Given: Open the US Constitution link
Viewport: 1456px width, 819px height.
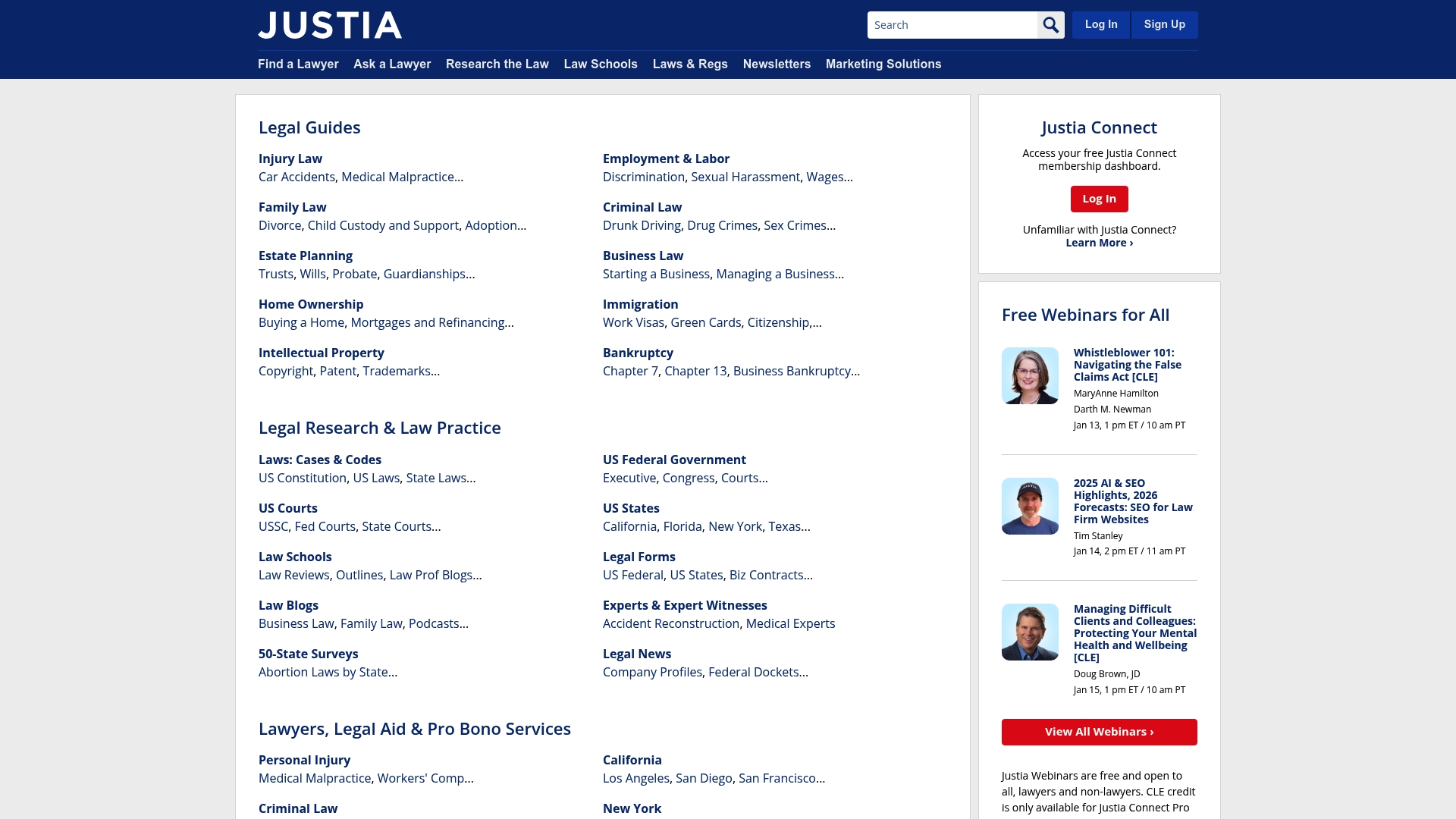Looking at the screenshot, I should click(303, 478).
